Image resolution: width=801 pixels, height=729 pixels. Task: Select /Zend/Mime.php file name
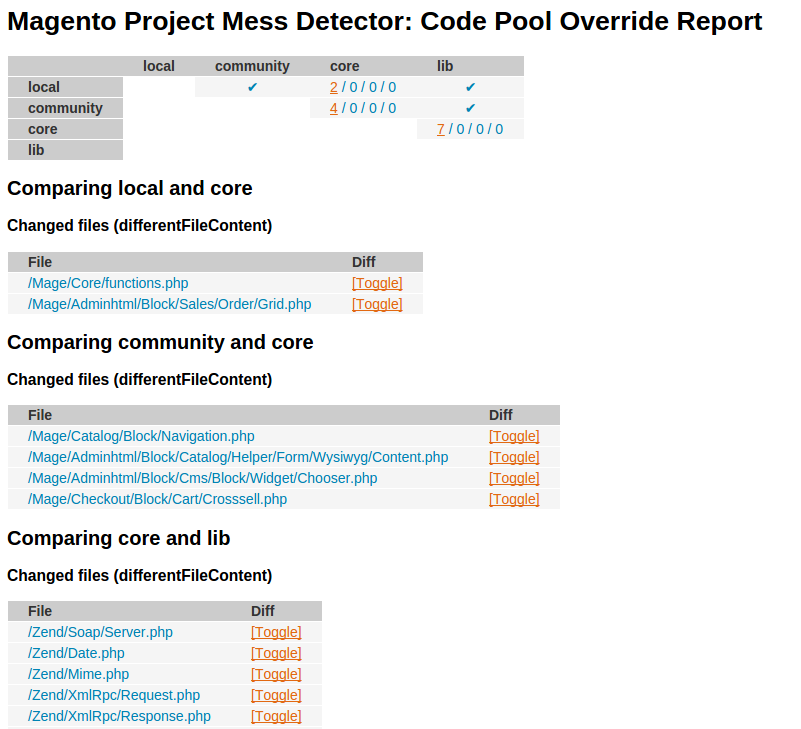[78, 674]
